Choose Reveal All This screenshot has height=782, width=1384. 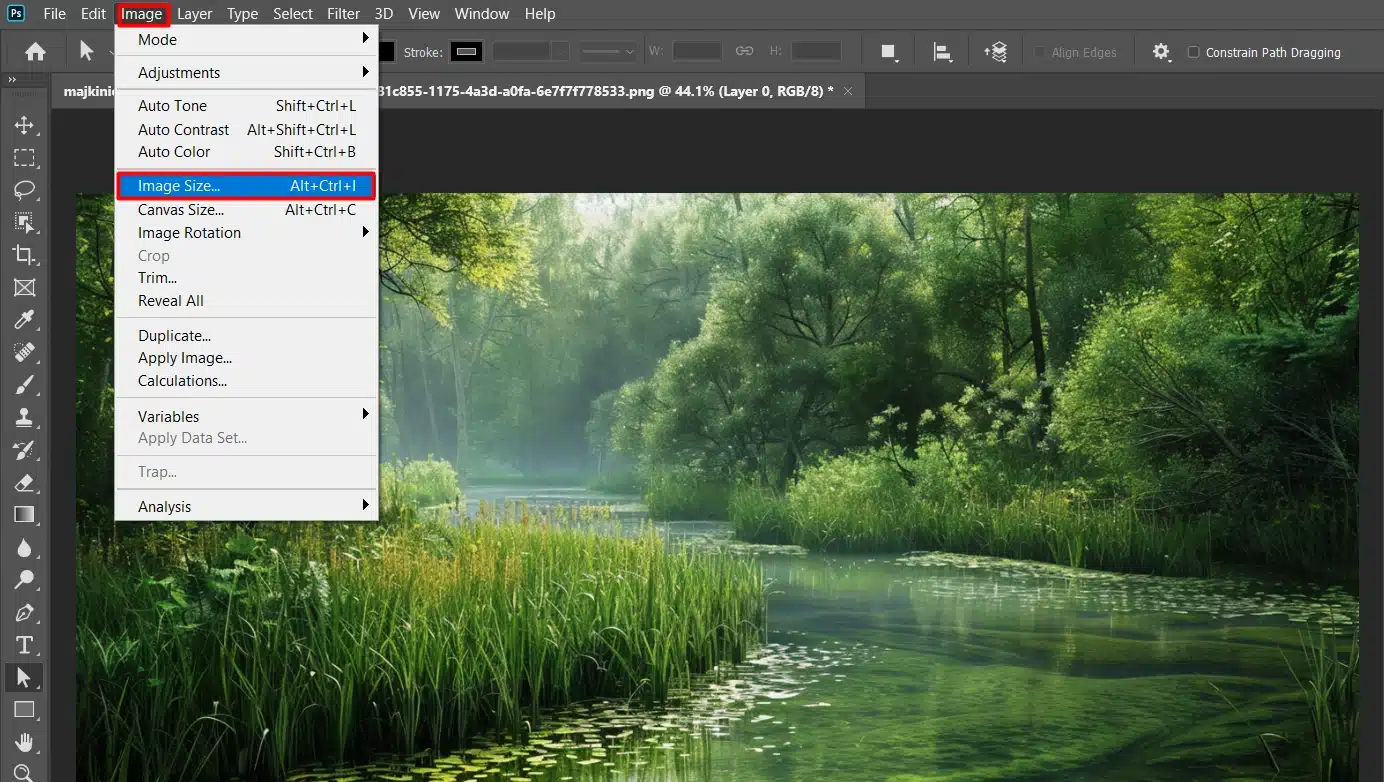(x=246, y=301)
